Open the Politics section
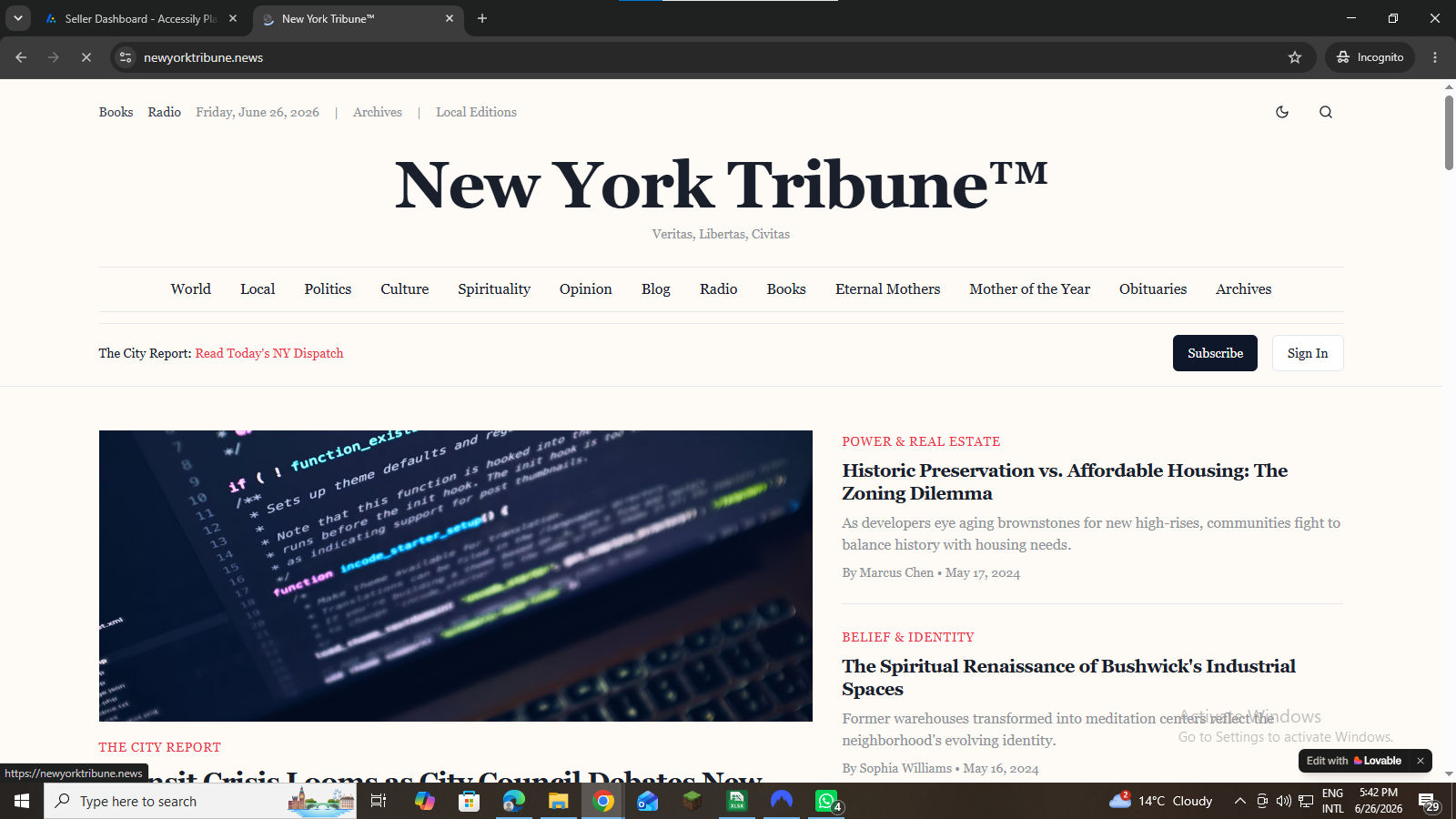Viewport: 1456px width, 819px height. point(328,289)
